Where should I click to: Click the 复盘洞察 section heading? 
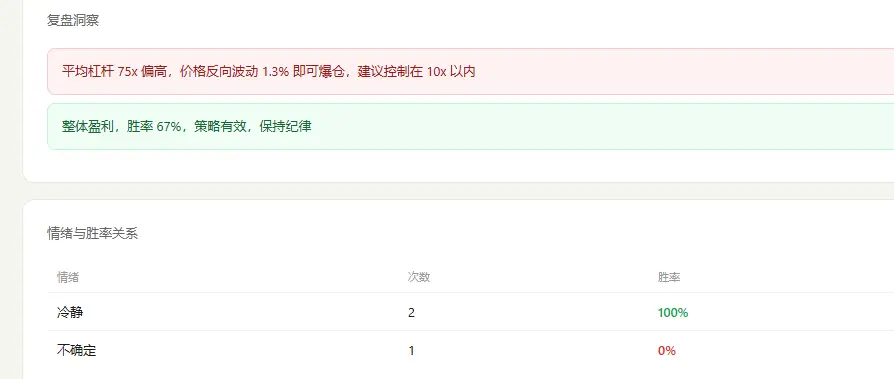[73, 21]
